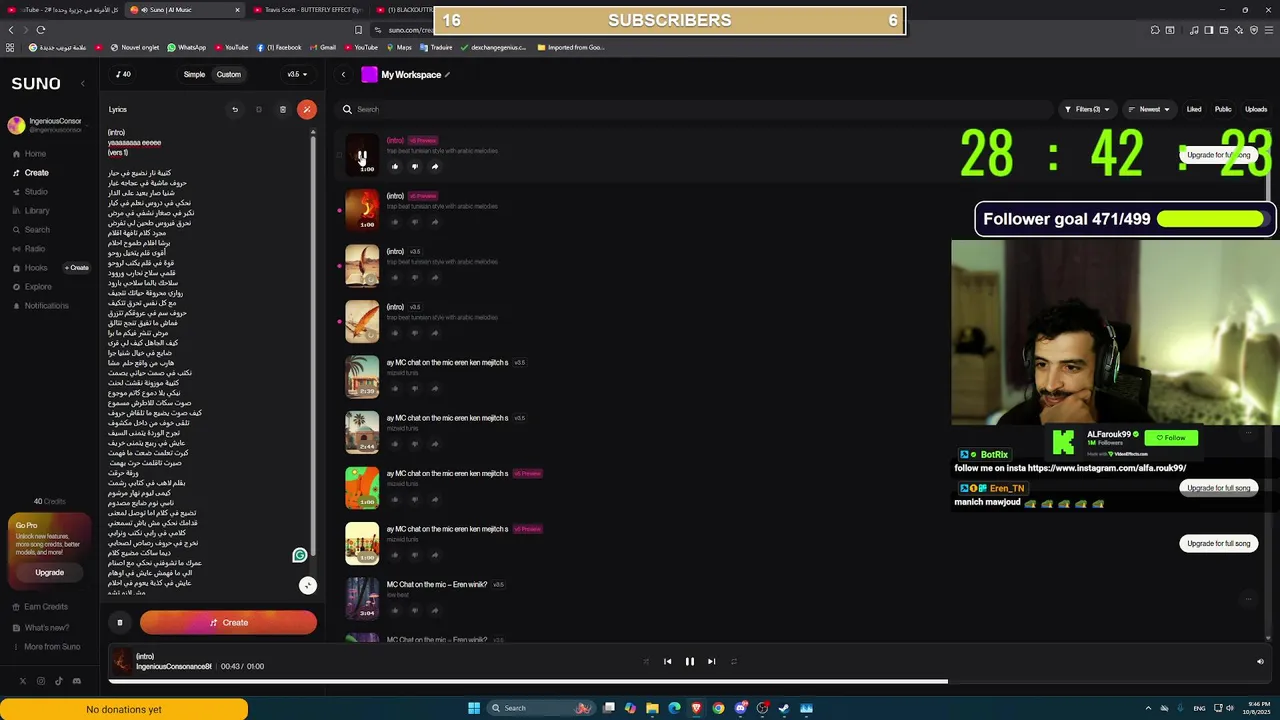Pause the currently playing track
Viewport: 1280px width, 720px height.
tap(689, 661)
